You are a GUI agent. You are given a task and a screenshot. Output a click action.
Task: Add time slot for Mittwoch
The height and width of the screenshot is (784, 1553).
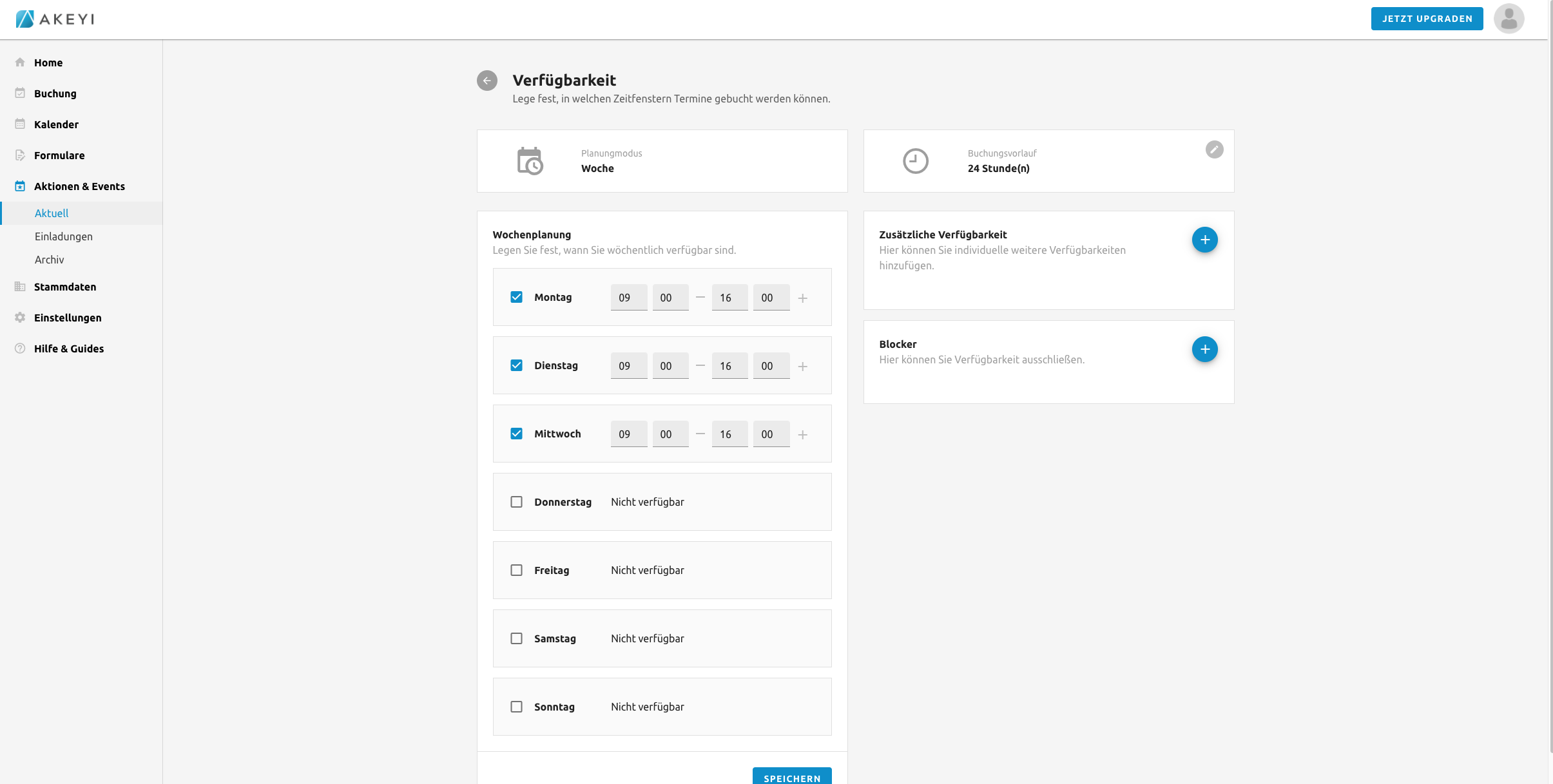(802, 435)
